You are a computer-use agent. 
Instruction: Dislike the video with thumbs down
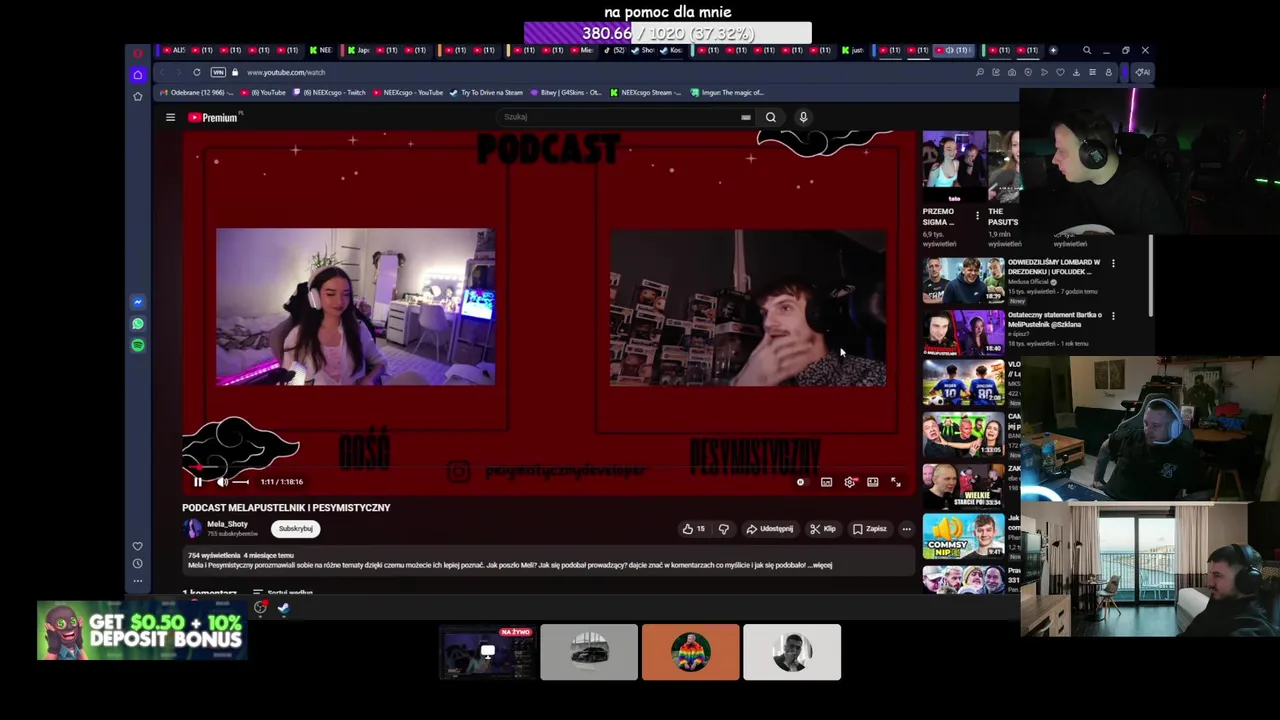(x=724, y=529)
